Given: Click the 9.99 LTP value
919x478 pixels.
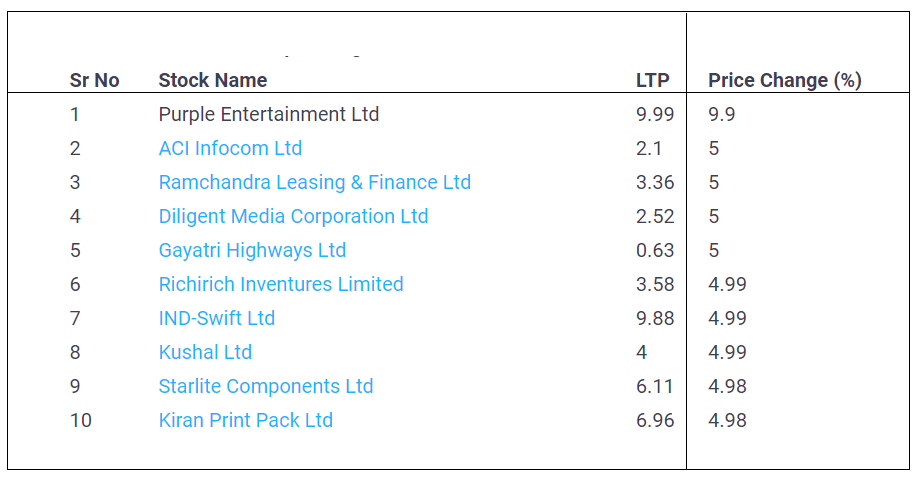Looking at the screenshot, I should (655, 114).
